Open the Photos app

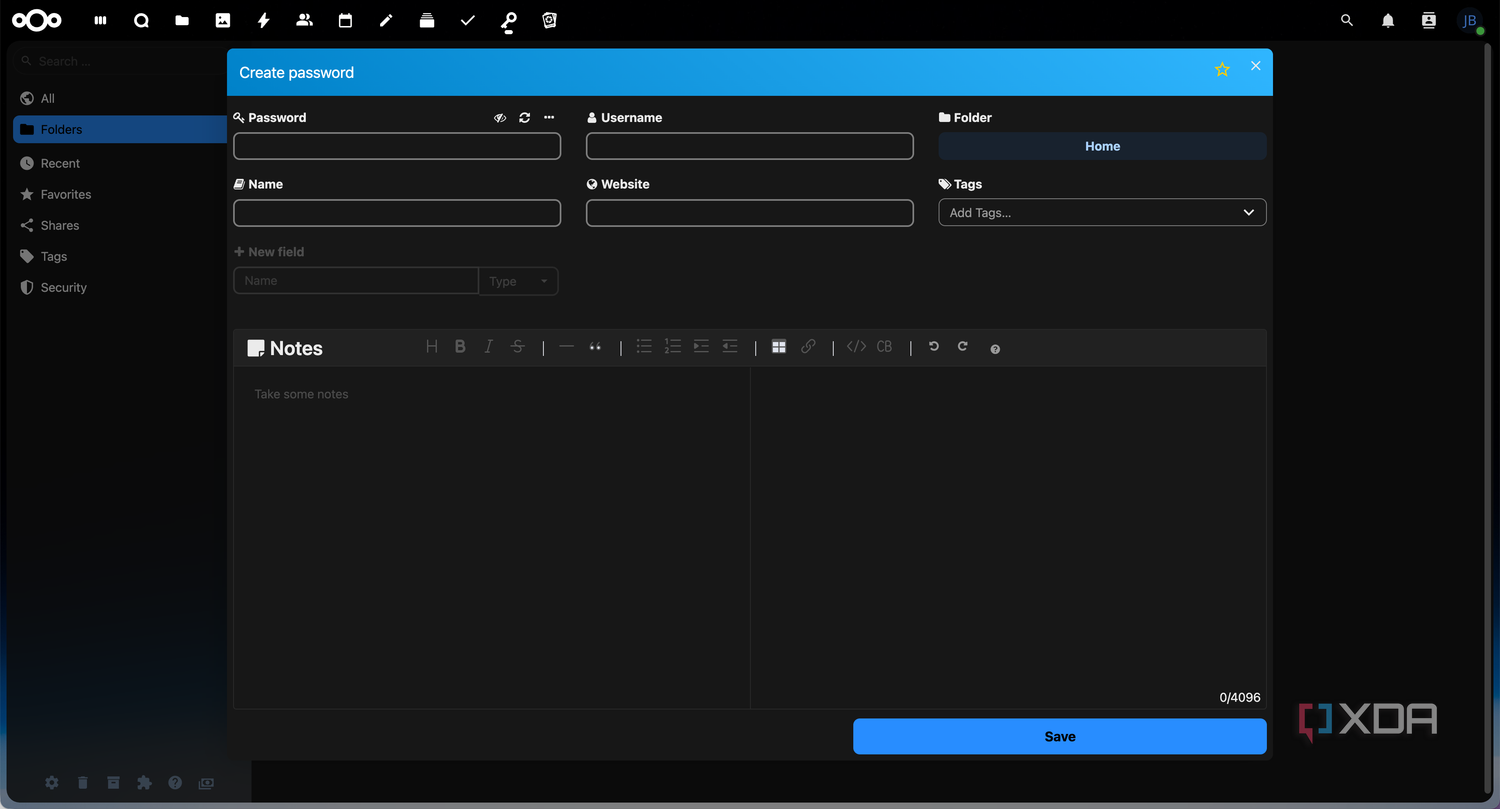[x=223, y=20]
